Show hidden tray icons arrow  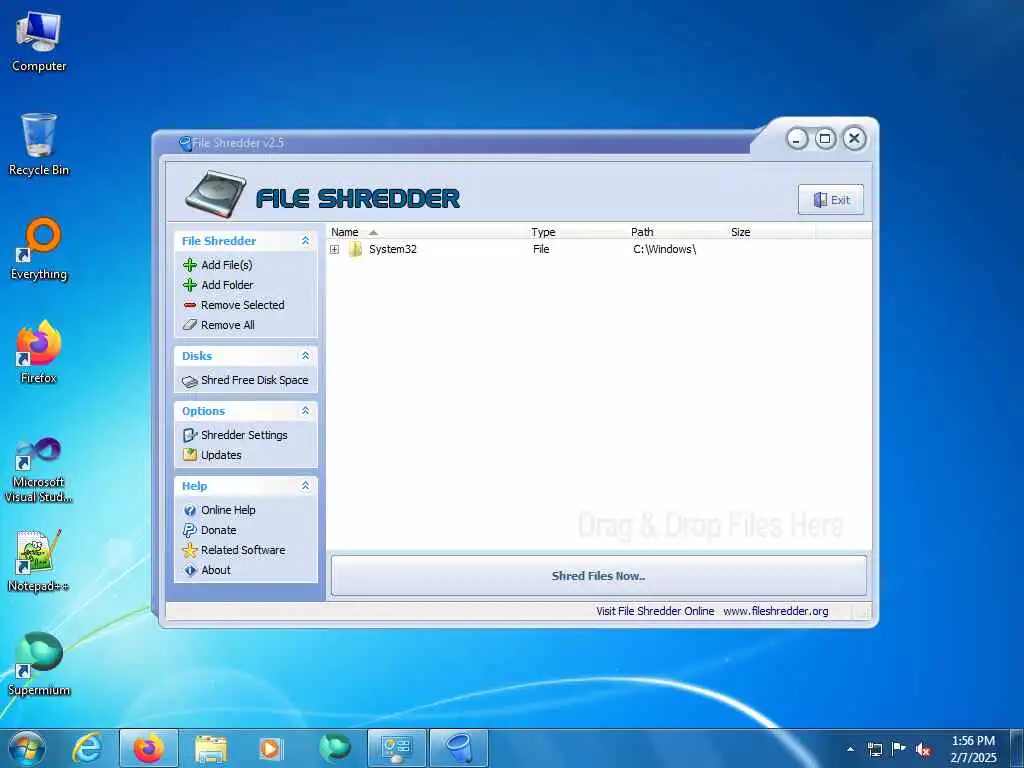[x=850, y=749]
